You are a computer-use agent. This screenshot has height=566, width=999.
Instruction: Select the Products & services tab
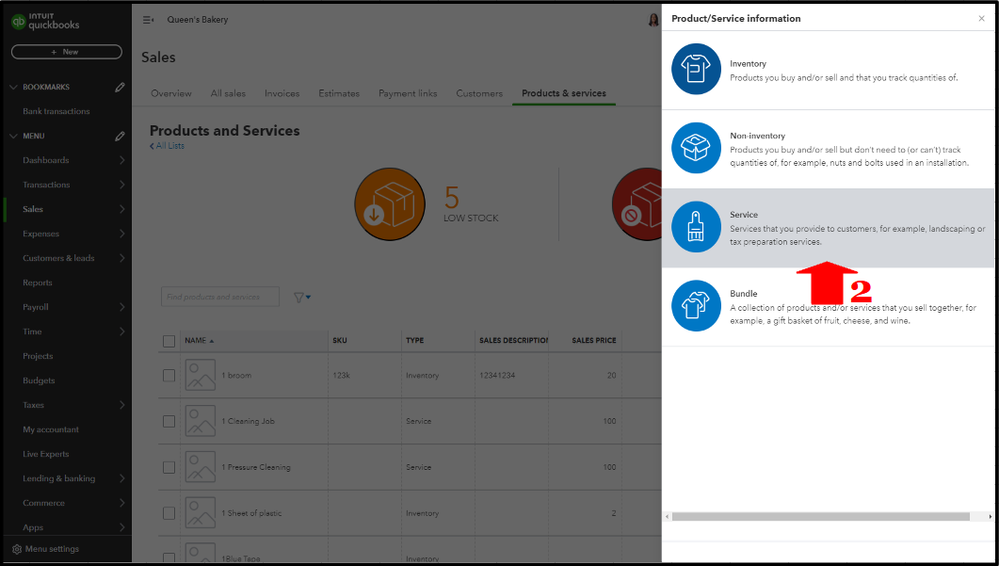564,93
